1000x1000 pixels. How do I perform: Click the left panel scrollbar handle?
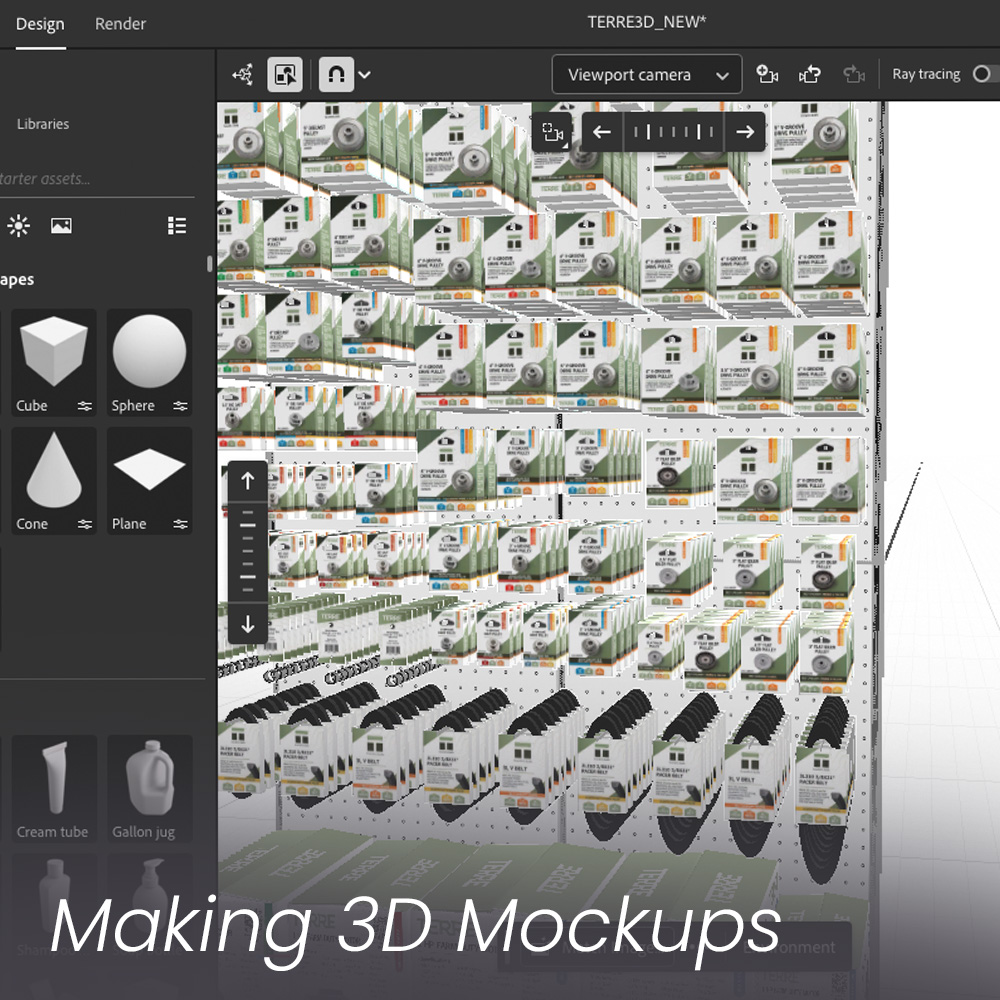(x=209, y=264)
